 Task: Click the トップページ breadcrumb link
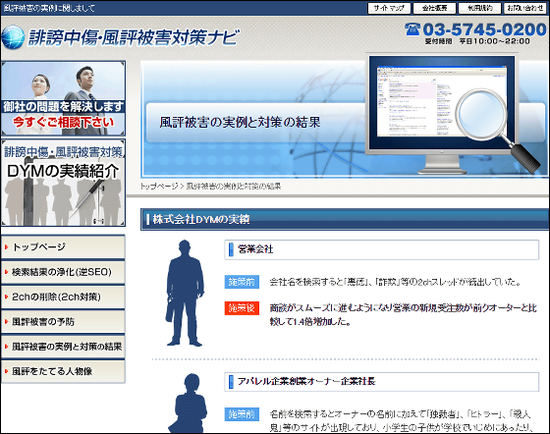pos(159,186)
